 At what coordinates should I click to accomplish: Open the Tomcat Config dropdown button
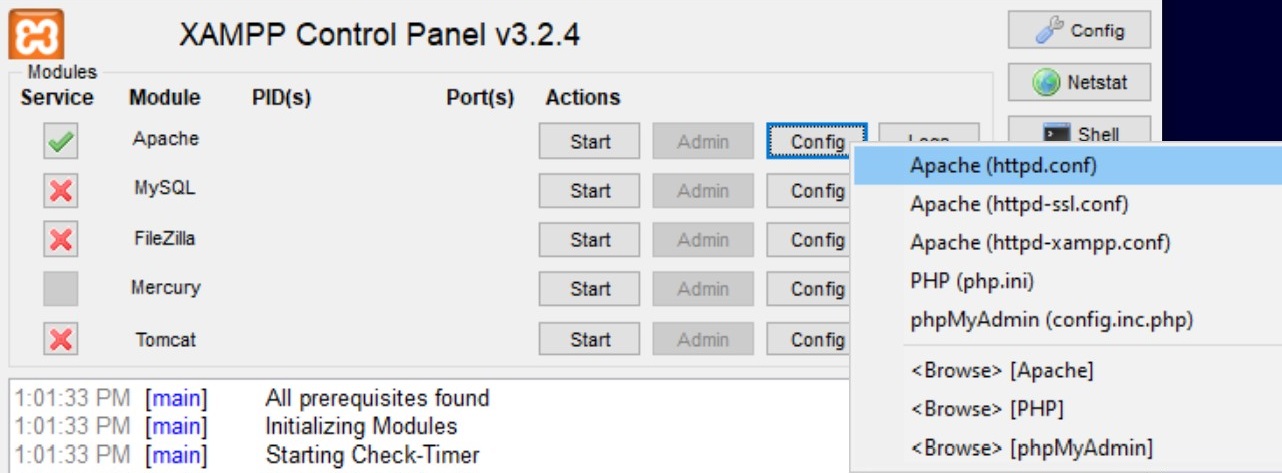pyautogui.click(x=809, y=340)
